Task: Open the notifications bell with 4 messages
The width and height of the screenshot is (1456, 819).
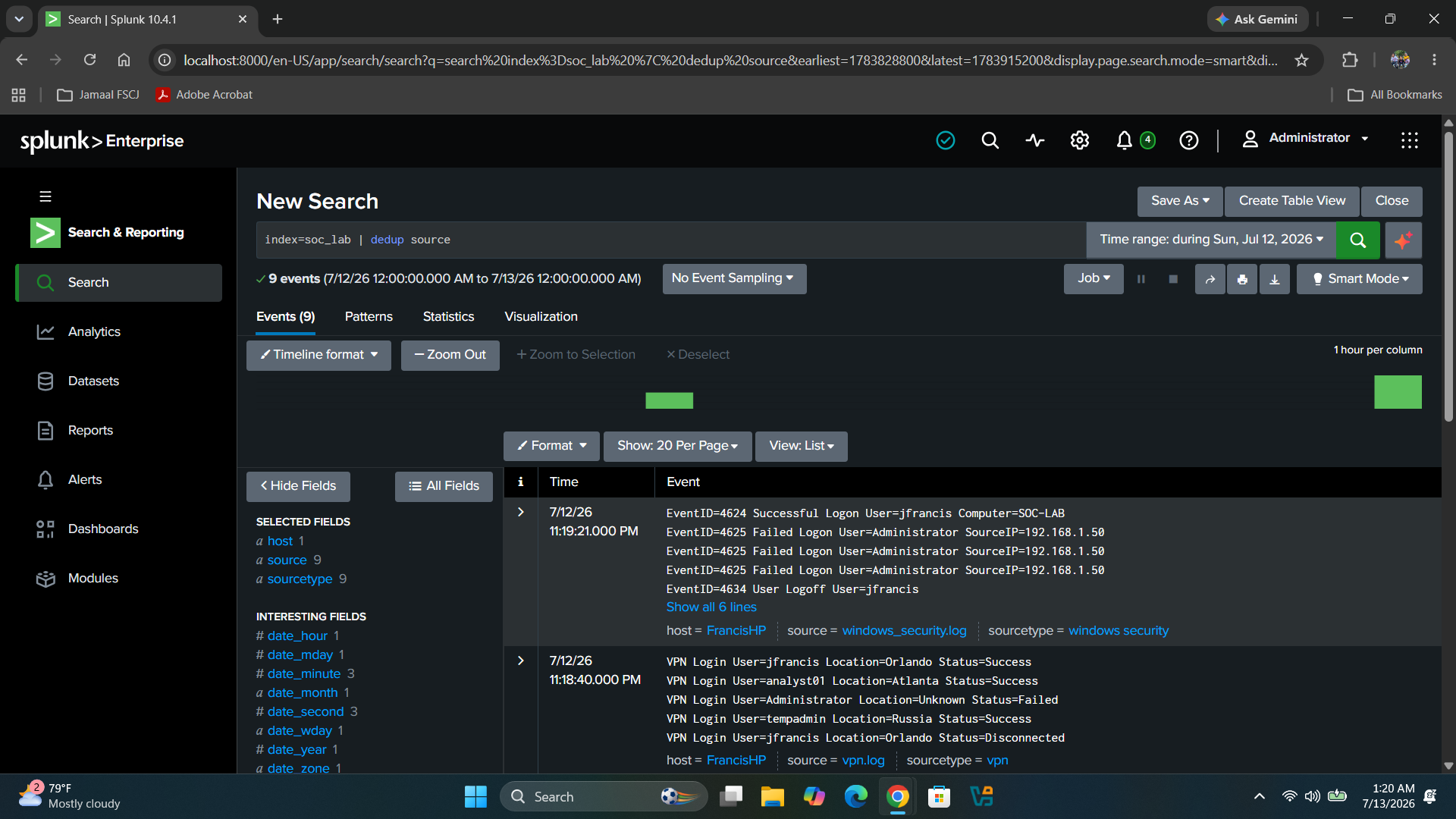Action: coord(1135,140)
